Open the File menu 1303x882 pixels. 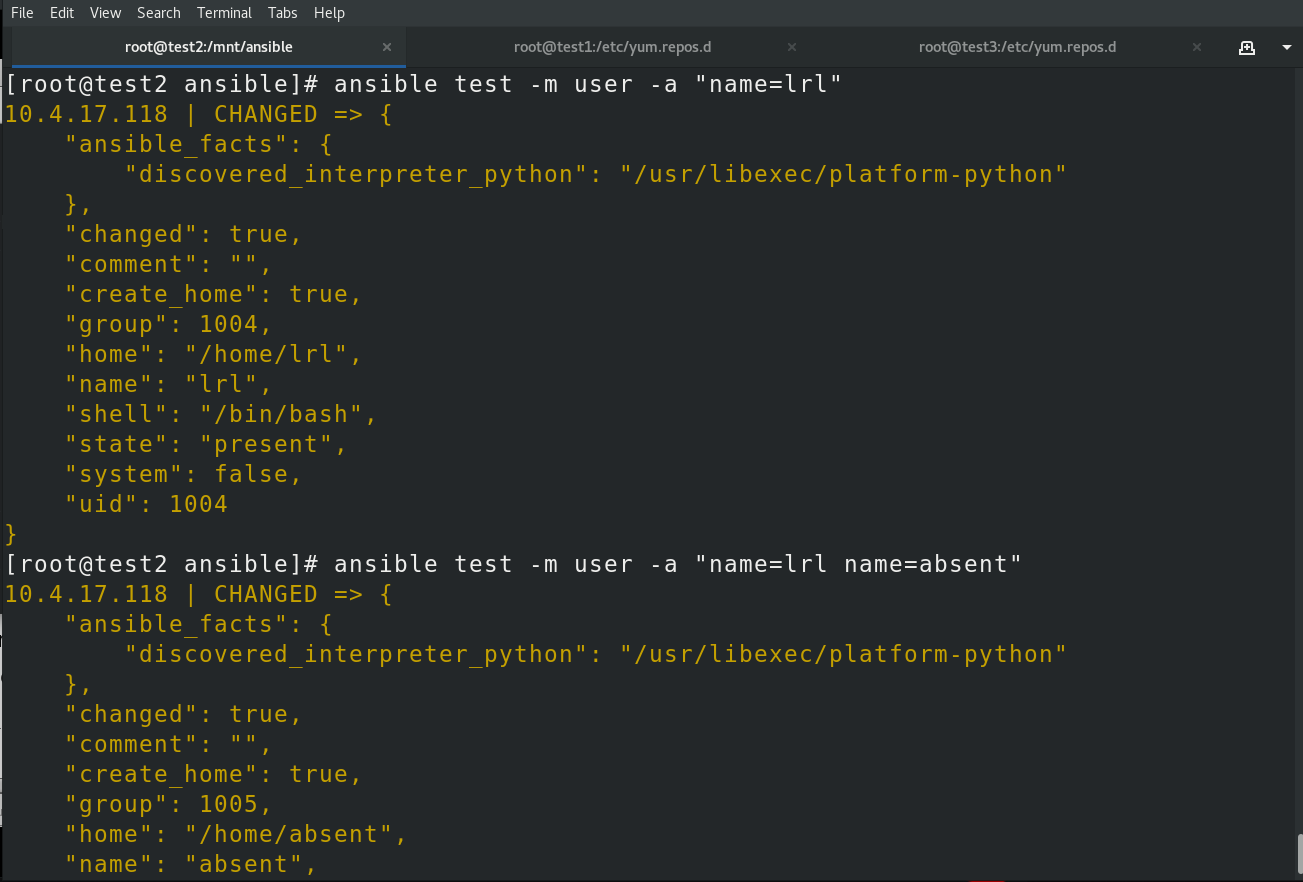pyautogui.click(x=22, y=13)
